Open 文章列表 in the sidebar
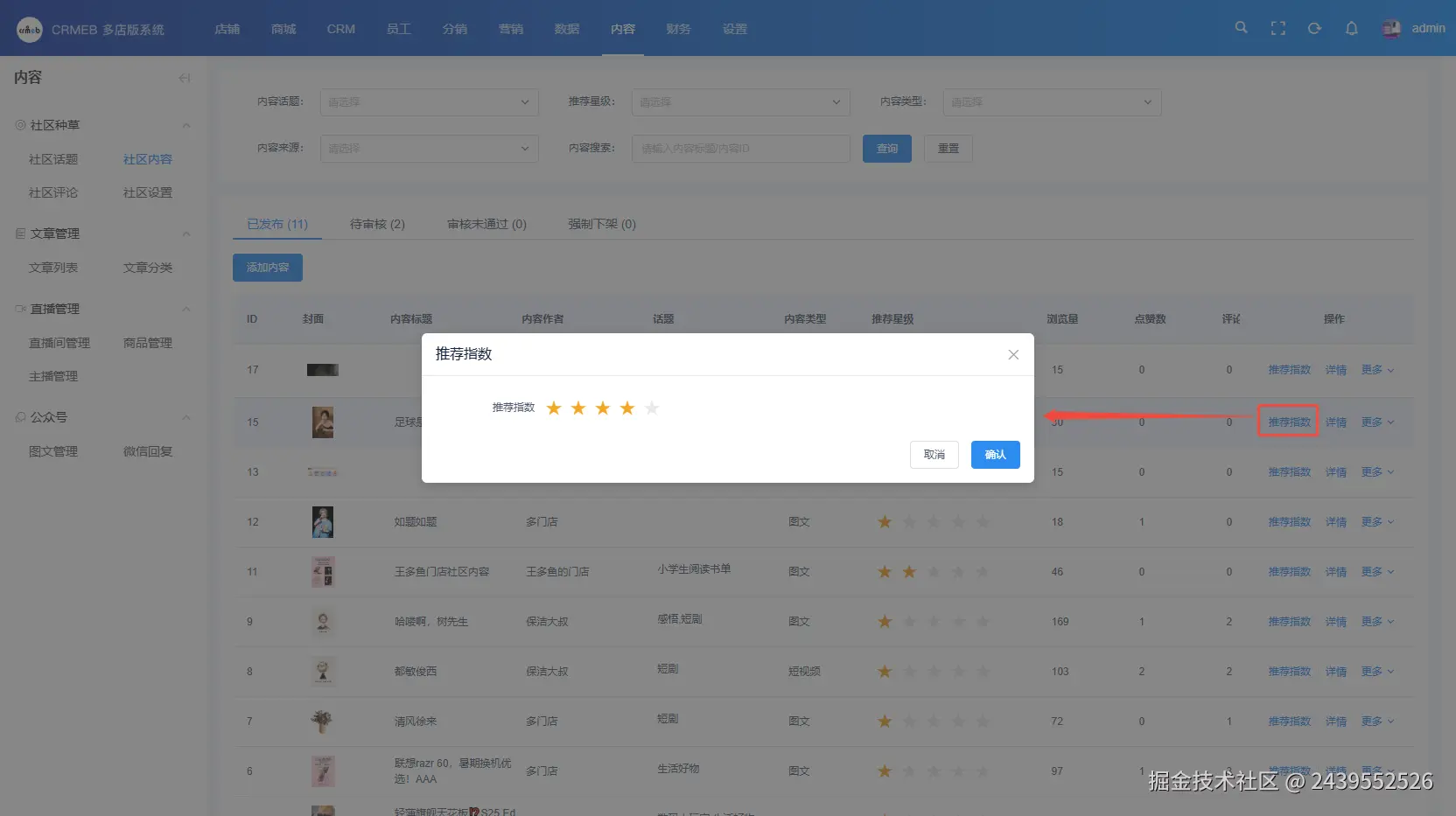This screenshot has width=1456, height=816. [53, 268]
